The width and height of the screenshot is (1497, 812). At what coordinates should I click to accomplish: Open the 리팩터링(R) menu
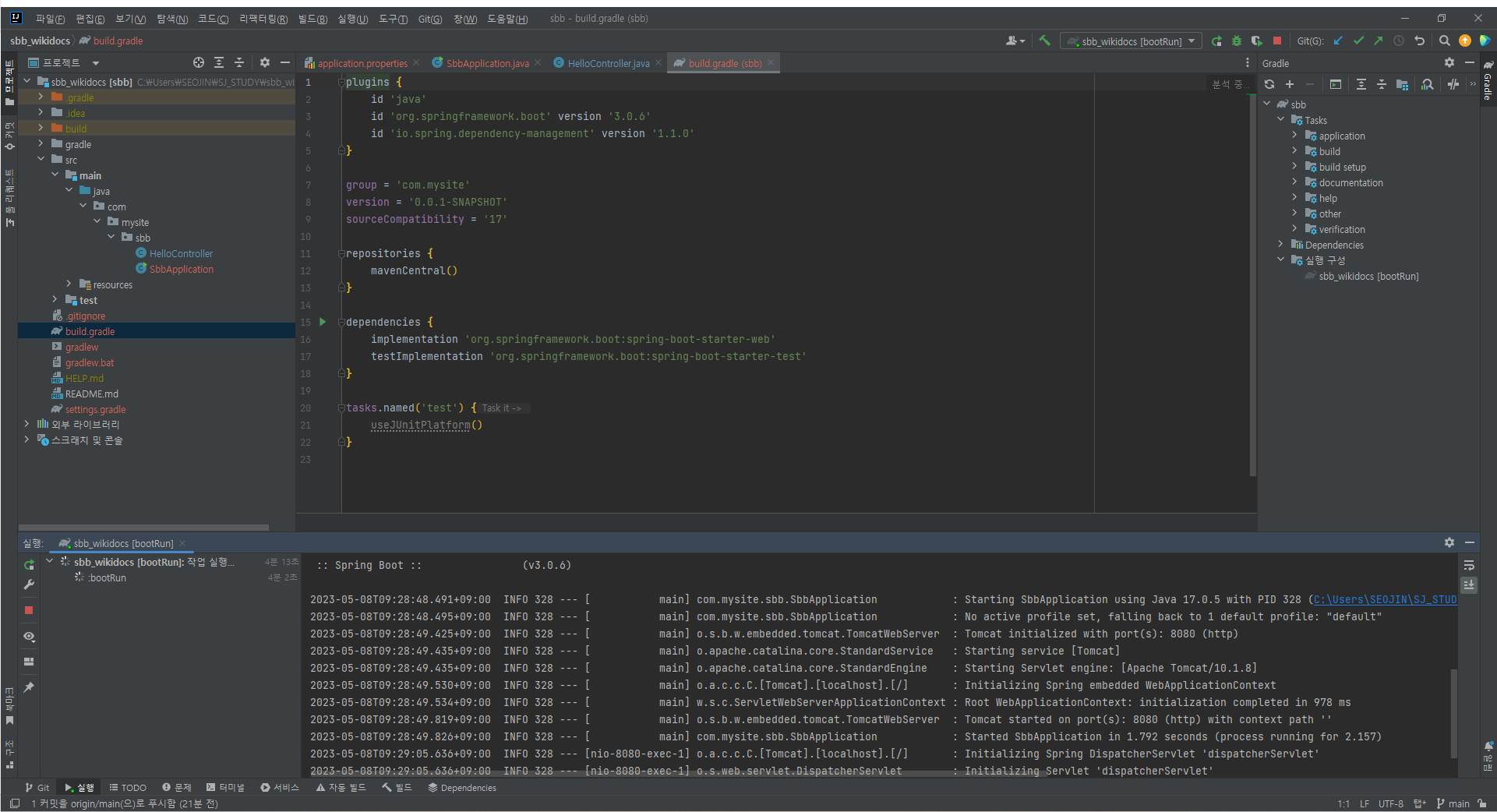click(263, 19)
